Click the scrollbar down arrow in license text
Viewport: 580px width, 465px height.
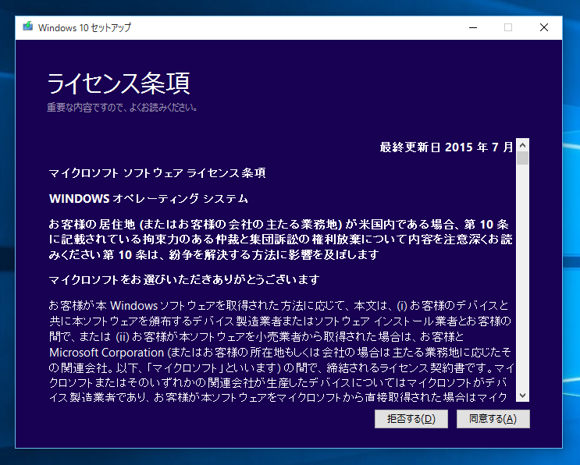(523, 395)
